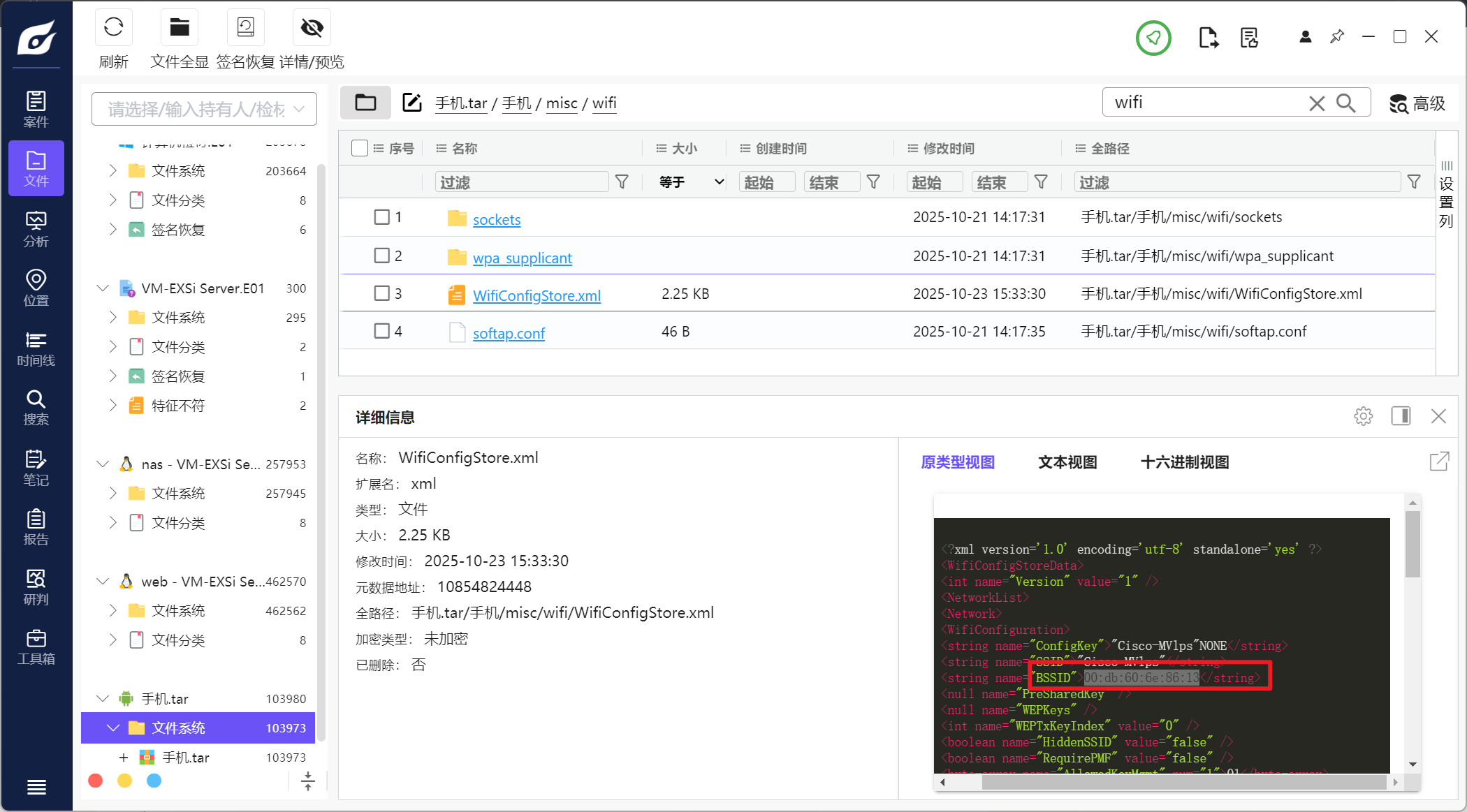Tick the select-all checkbox in header
The image size is (1467, 812).
tap(360, 148)
